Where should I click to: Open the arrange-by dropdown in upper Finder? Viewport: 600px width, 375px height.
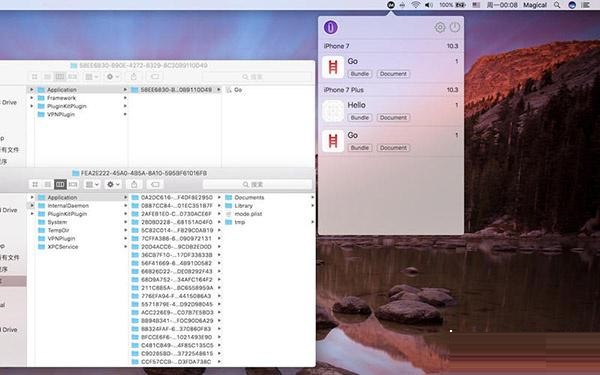click(91, 77)
